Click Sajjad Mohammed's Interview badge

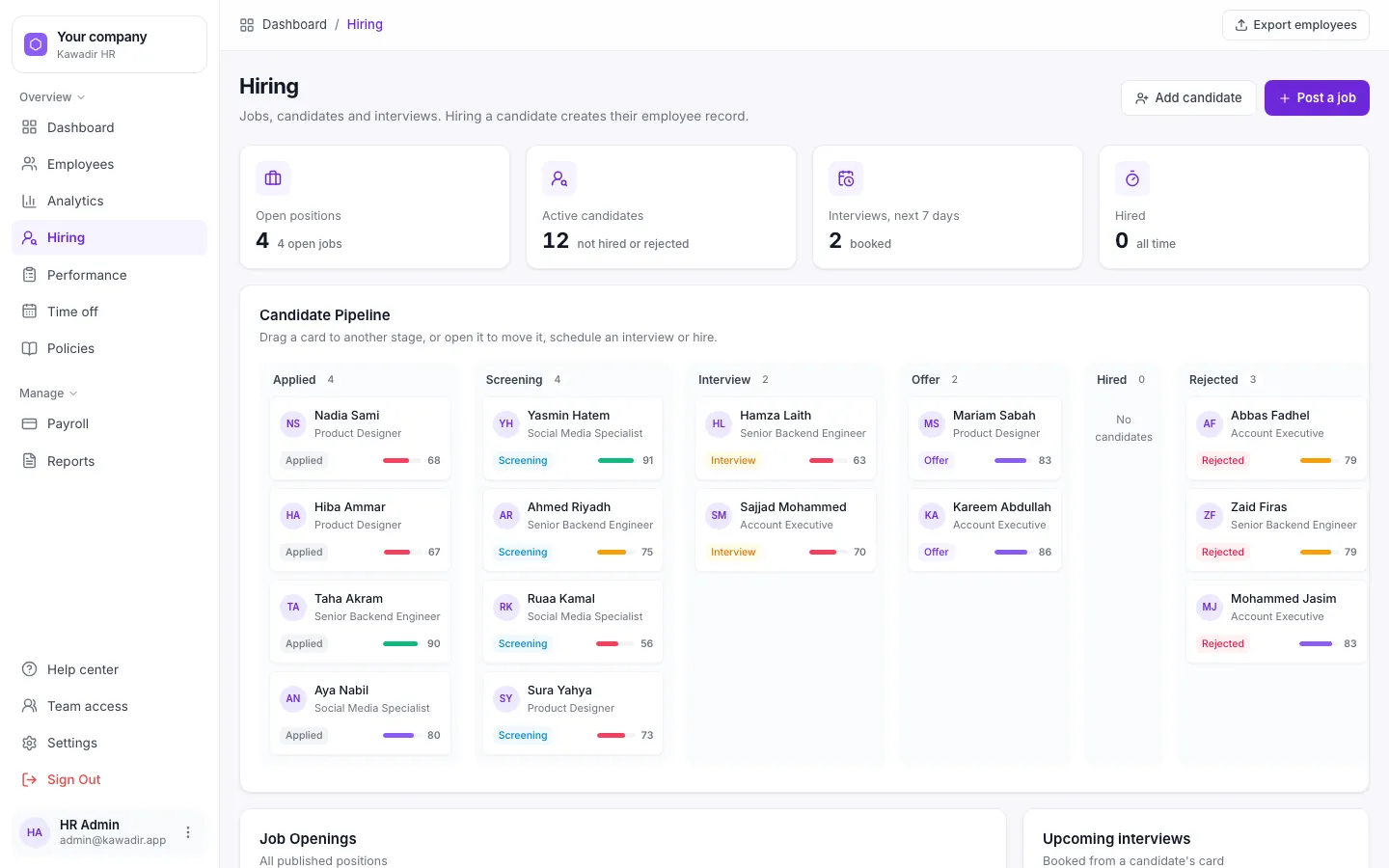click(x=733, y=553)
